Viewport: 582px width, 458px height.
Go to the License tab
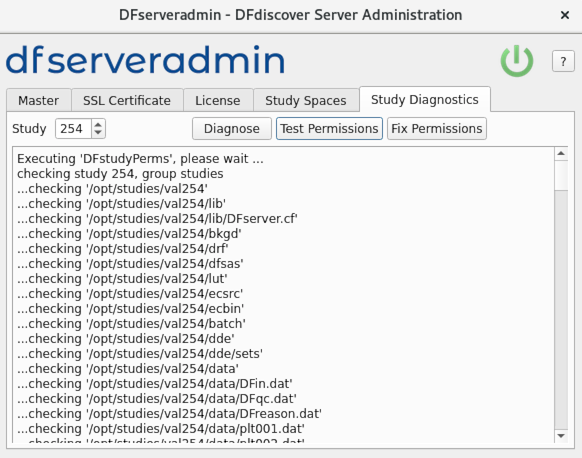218,100
